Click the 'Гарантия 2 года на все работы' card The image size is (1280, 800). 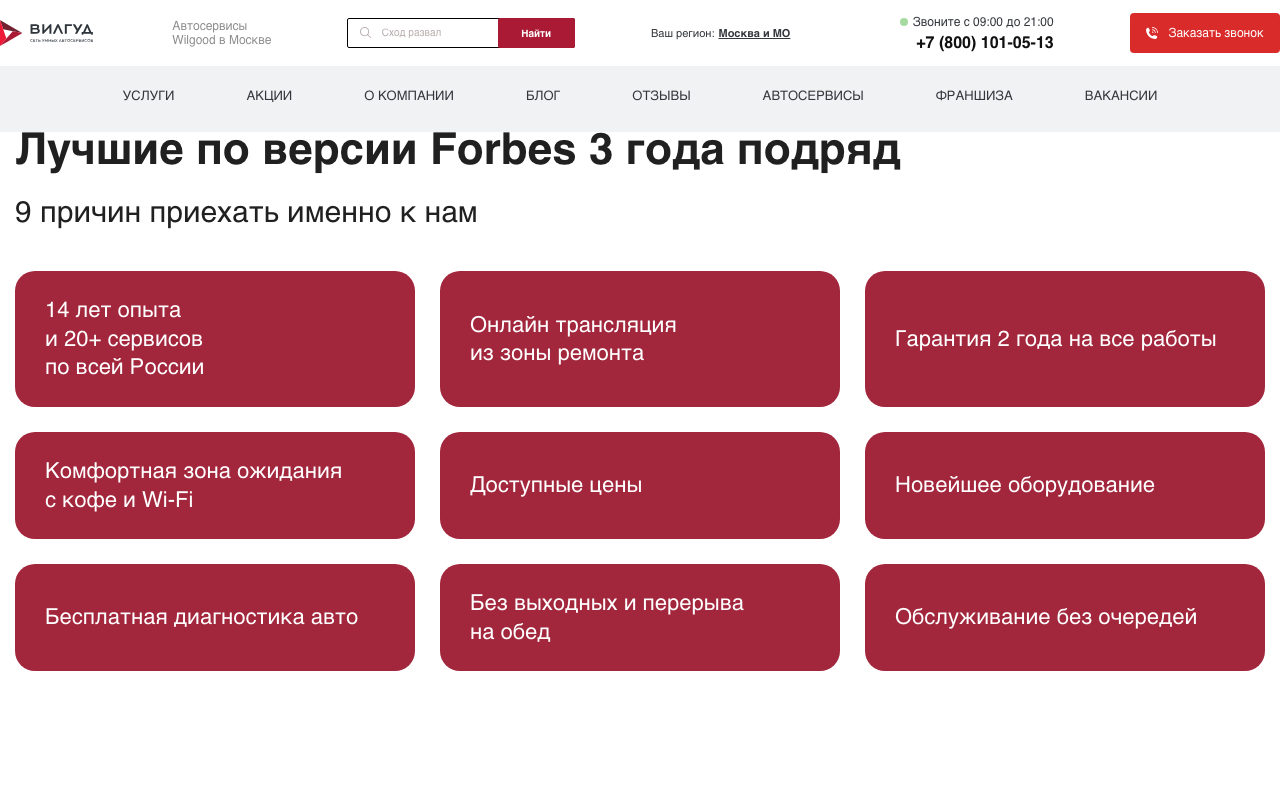1065,339
